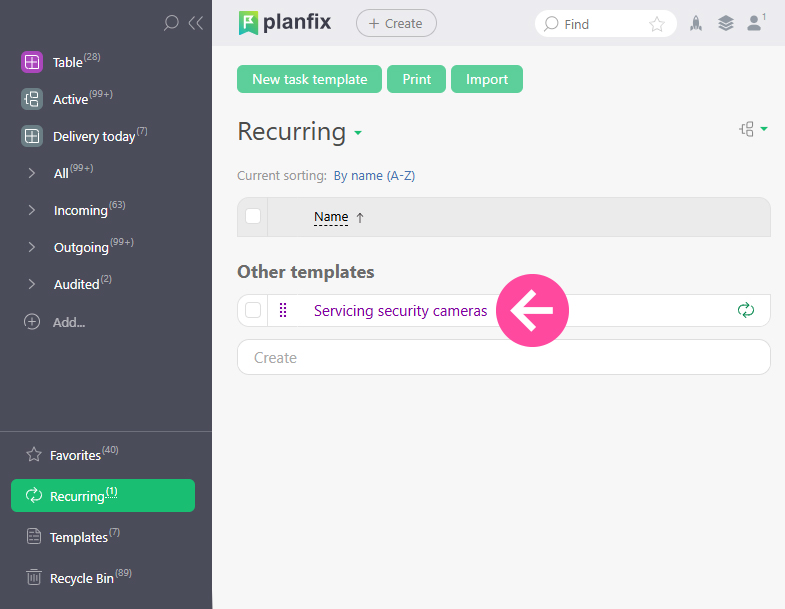The height and width of the screenshot is (609, 785).
Task: Toggle the select-all checkbox in header
Action: pos(253,217)
